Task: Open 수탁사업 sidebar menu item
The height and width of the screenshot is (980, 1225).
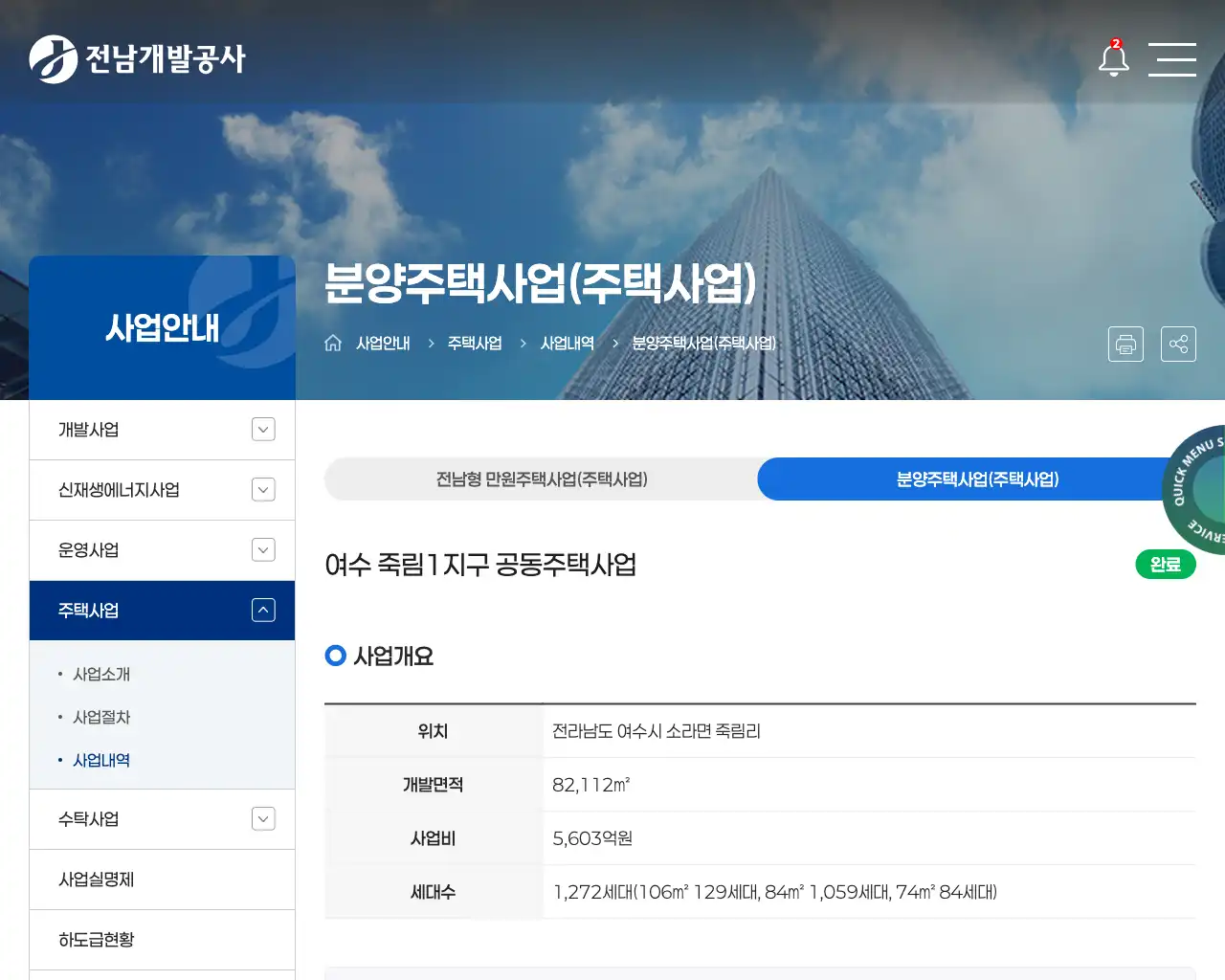Action: 162,819
